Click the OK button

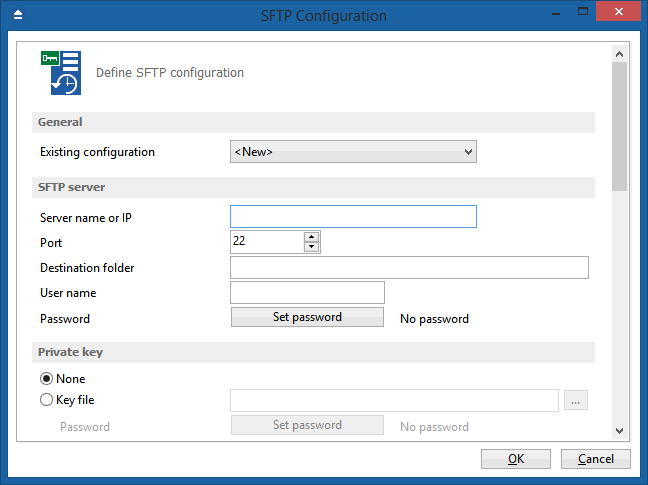(516, 459)
